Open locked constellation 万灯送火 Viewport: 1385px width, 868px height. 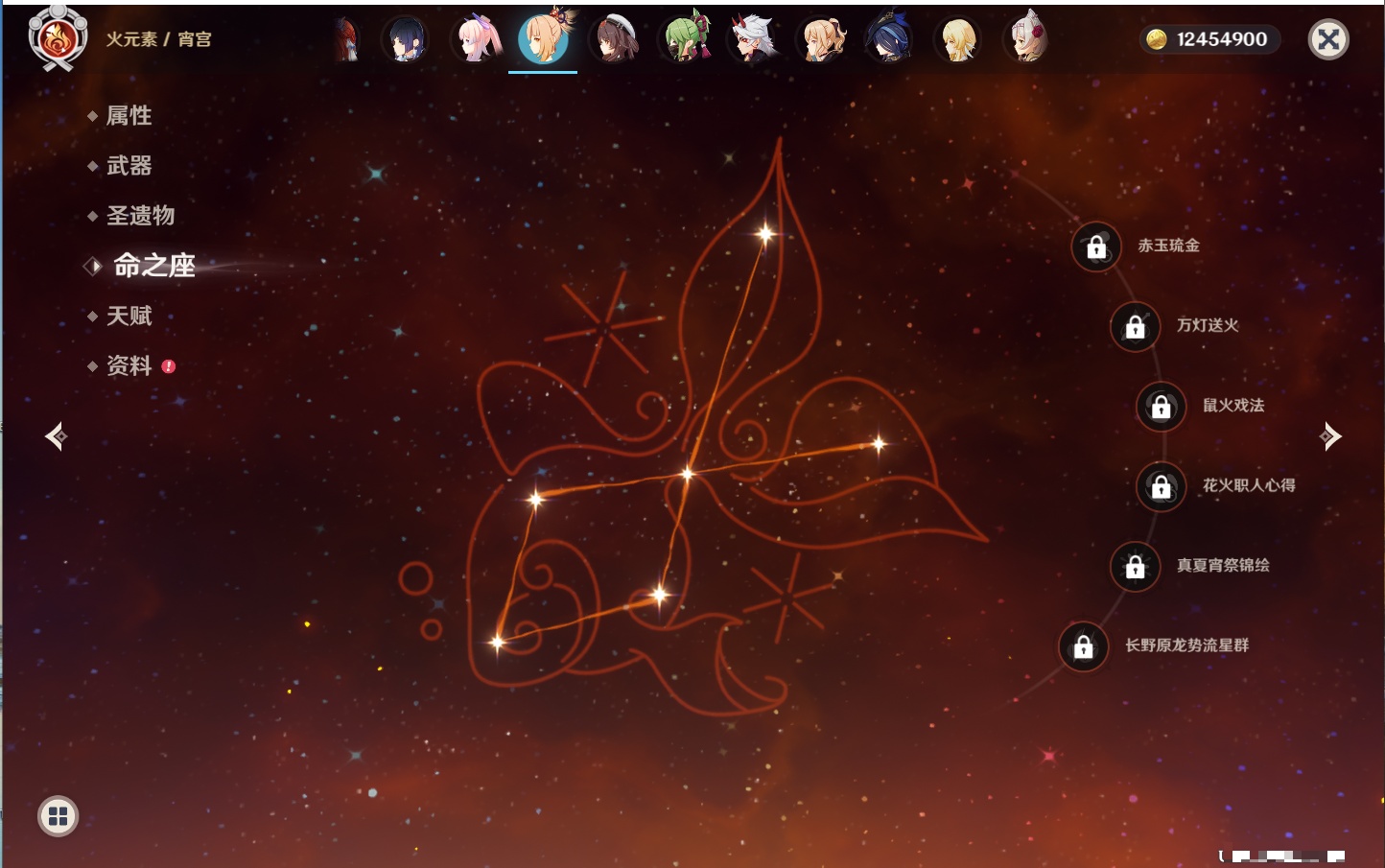(1136, 326)
